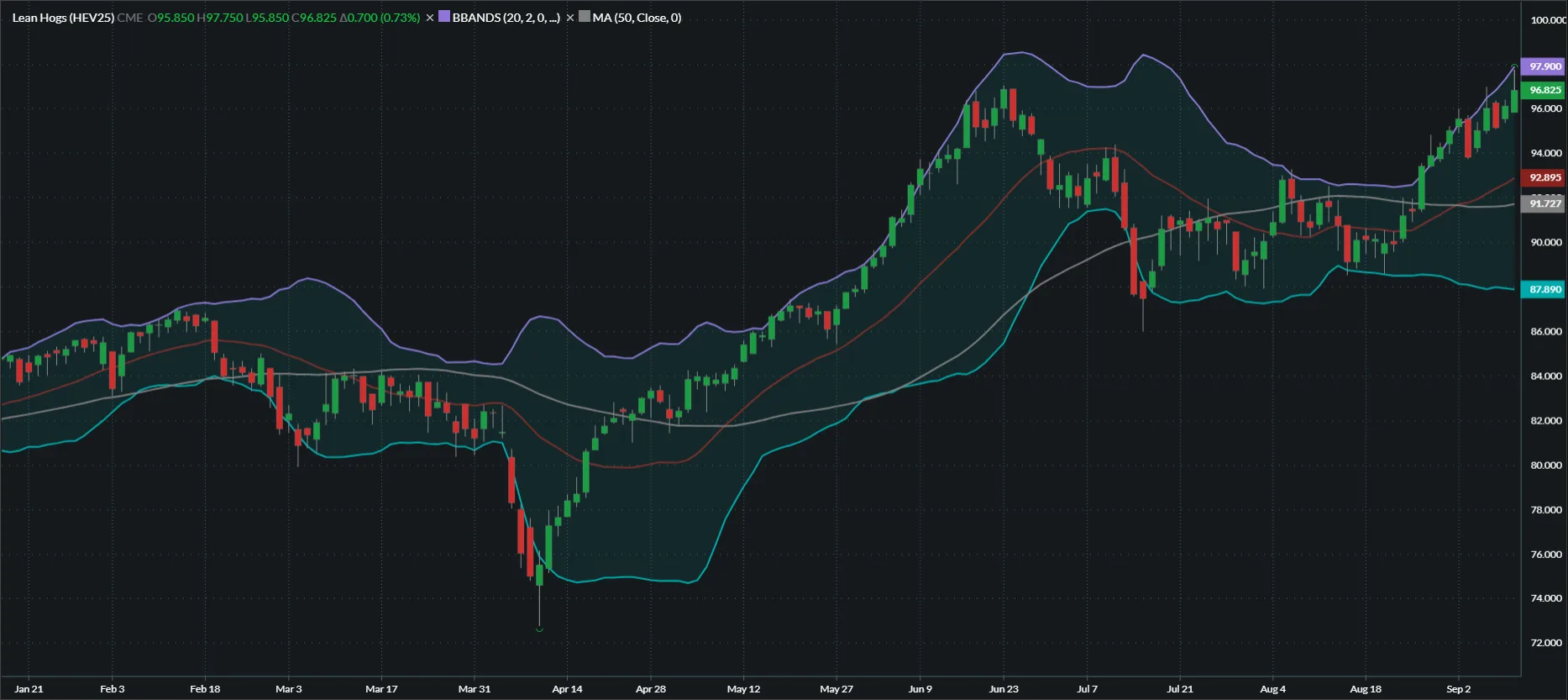Open the MA (50, Close, 0) indicator settings

pyautogui.click(x=637, y=18)
